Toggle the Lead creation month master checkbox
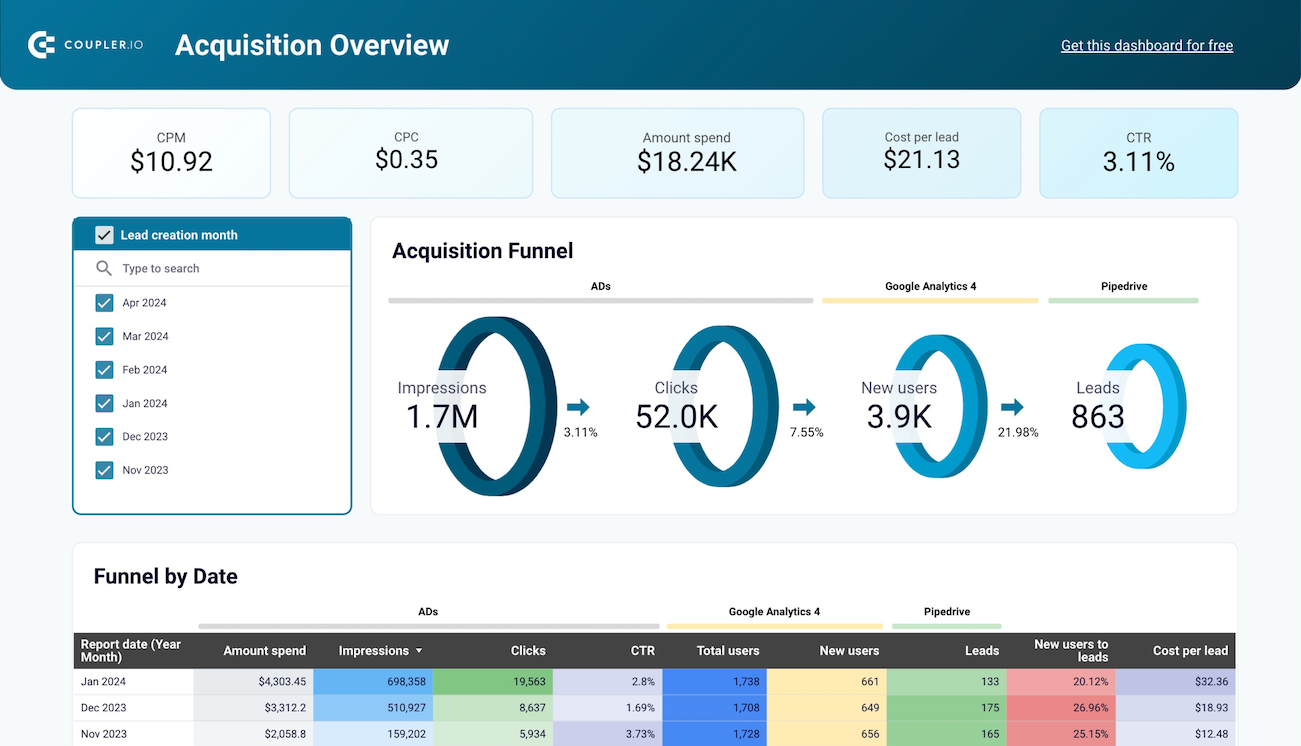1301x746 pixels. pyautogui.click(x=104, y=234)
